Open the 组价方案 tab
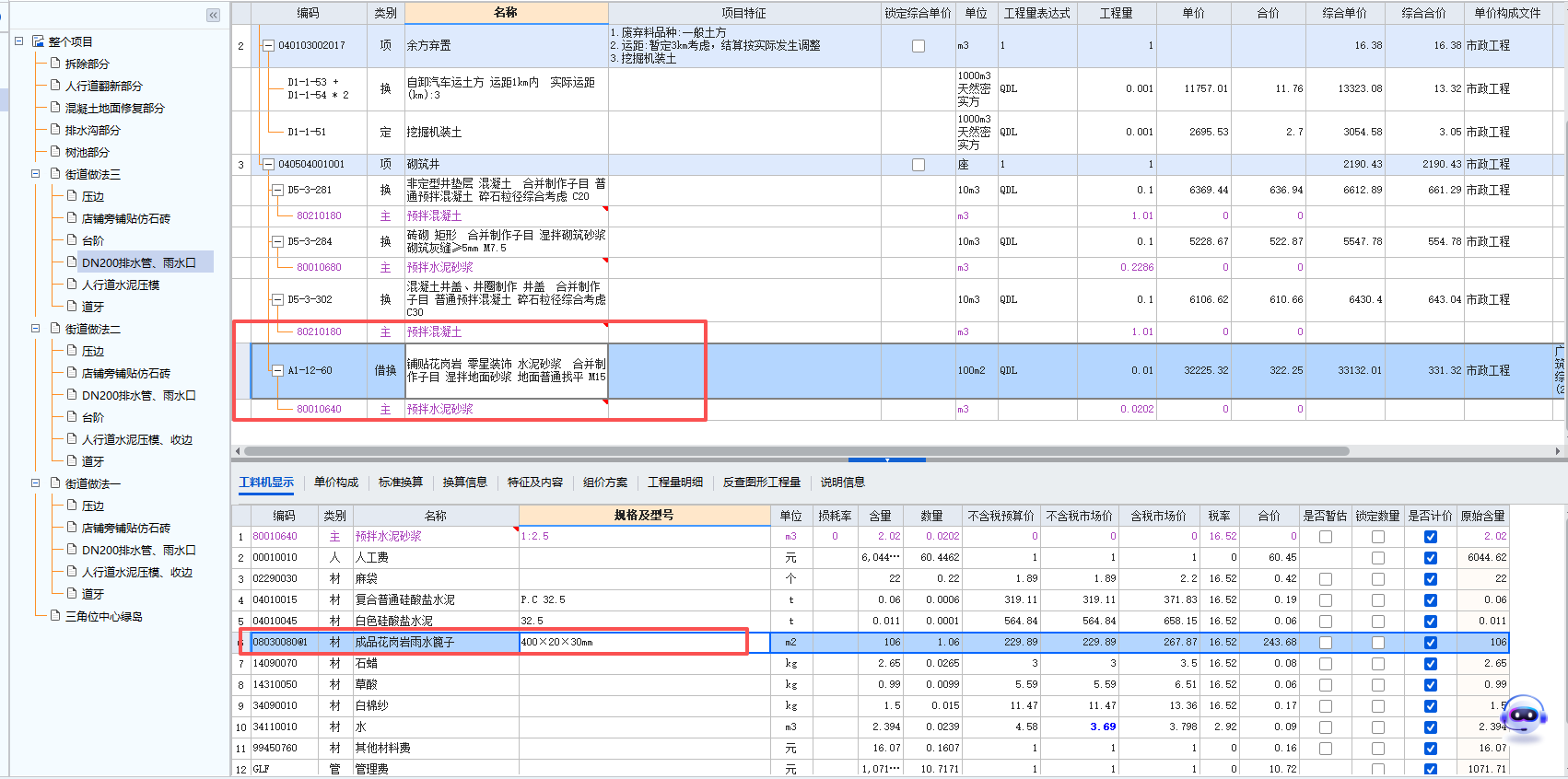Viewport: 1568px width, 779px height. point(605,482)
